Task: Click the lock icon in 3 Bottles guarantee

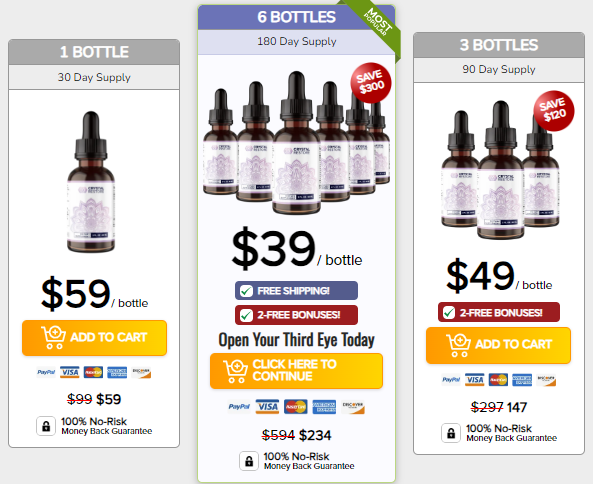Action: coord(451,433)
